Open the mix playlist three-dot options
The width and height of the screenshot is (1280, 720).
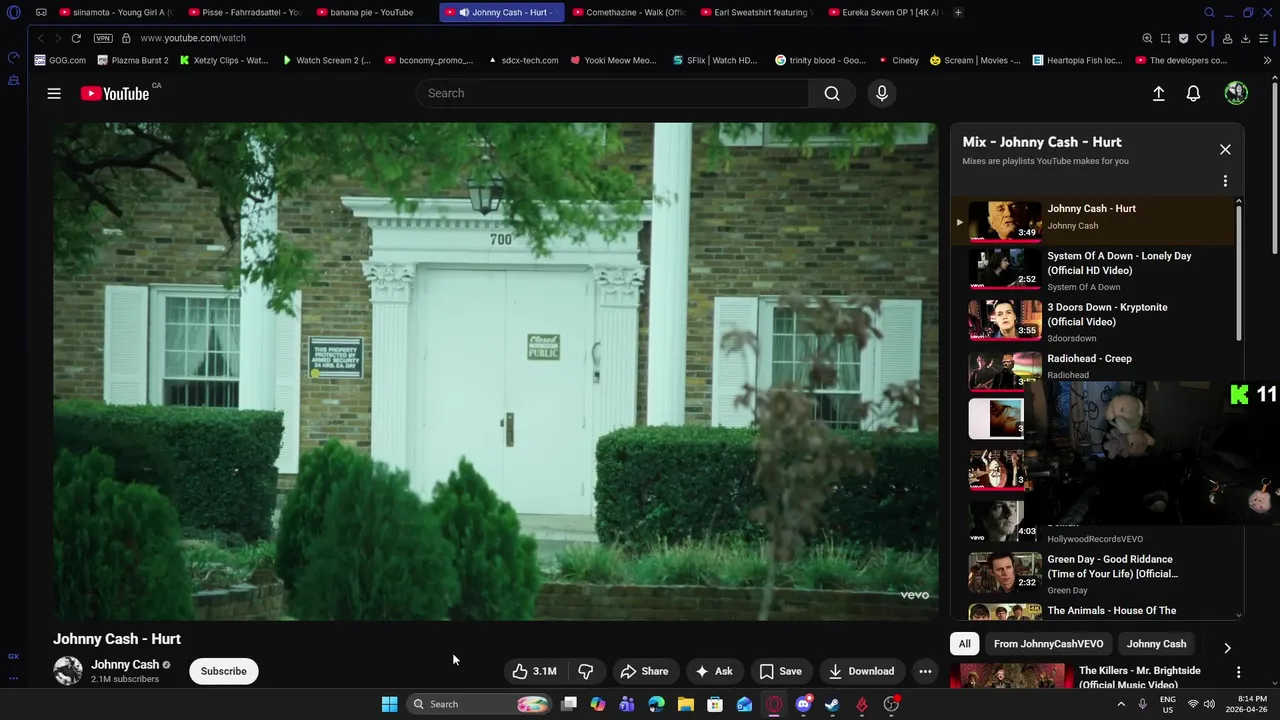tap(1225, 181)
